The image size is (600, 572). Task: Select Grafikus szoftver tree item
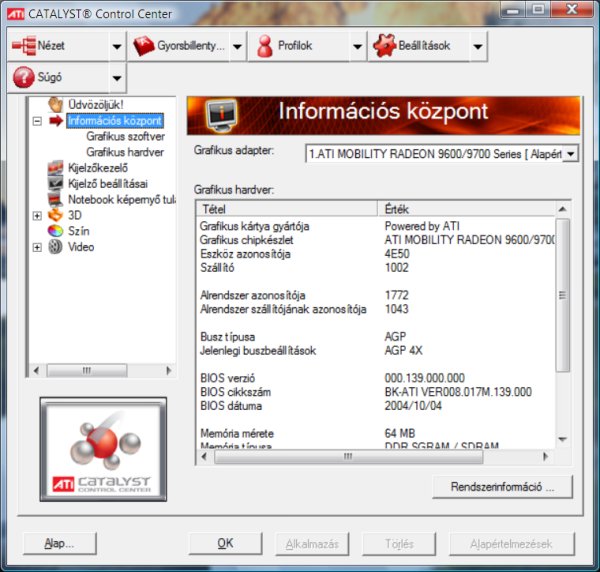[x=125, y=136]
